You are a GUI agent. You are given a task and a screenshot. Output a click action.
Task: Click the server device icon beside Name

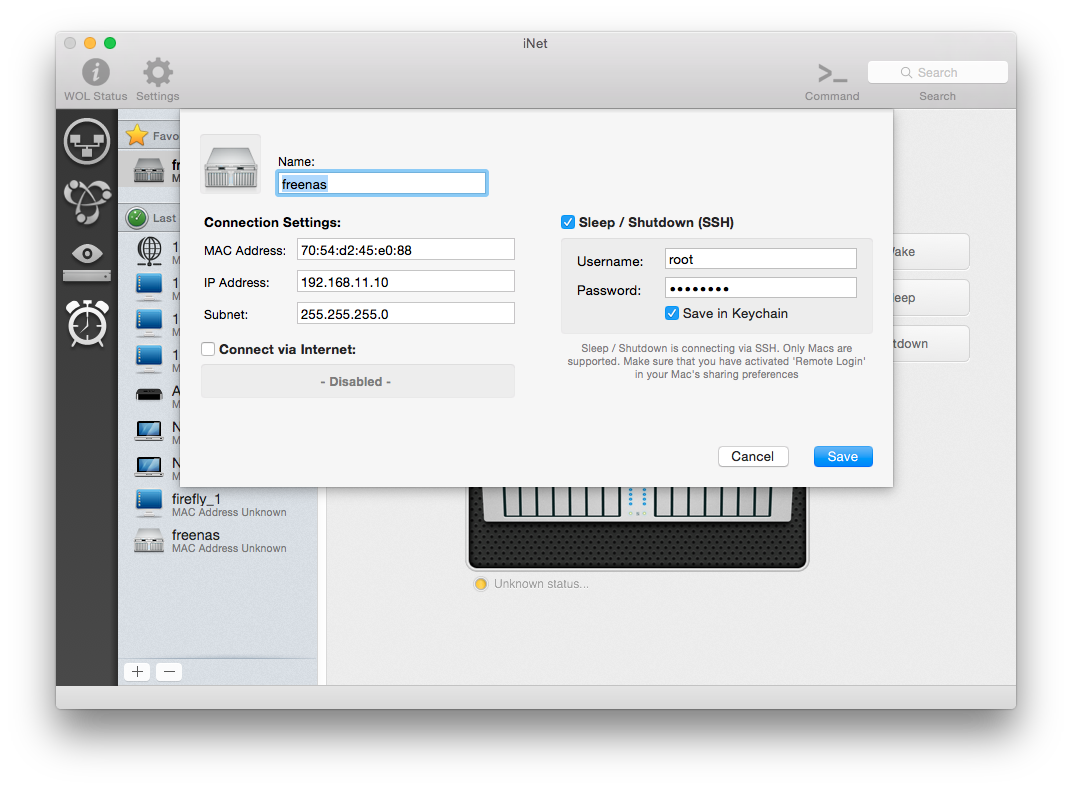[x=231, y=164]
